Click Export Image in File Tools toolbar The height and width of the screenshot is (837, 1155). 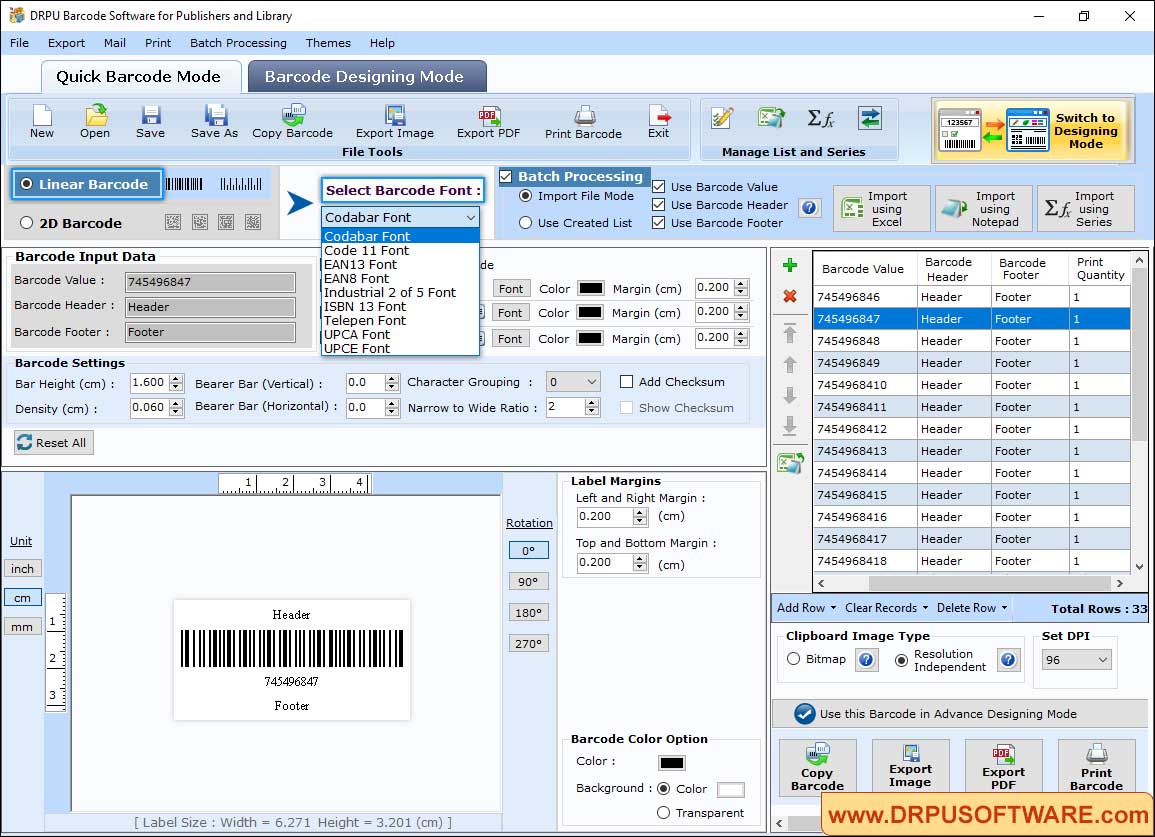(x=395, y=122)
